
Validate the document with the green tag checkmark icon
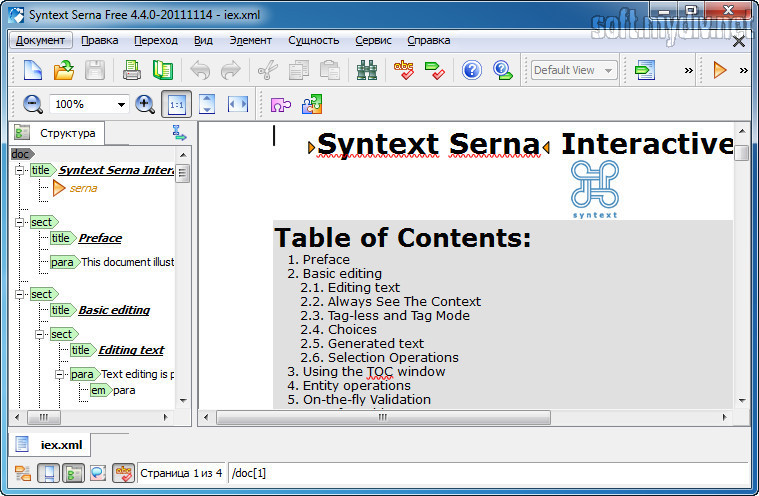coord(435,70)
